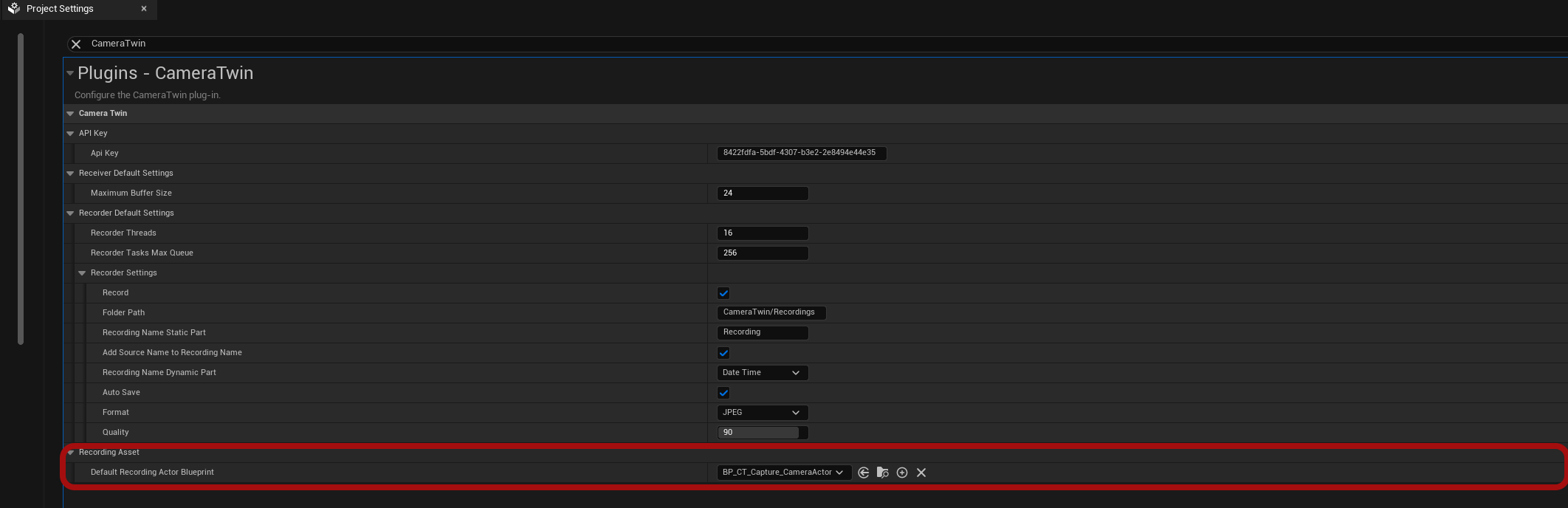
Task: Clear the Default Recording Actor Blueprint
Action: pyautogui.click(x=921, y=473)
